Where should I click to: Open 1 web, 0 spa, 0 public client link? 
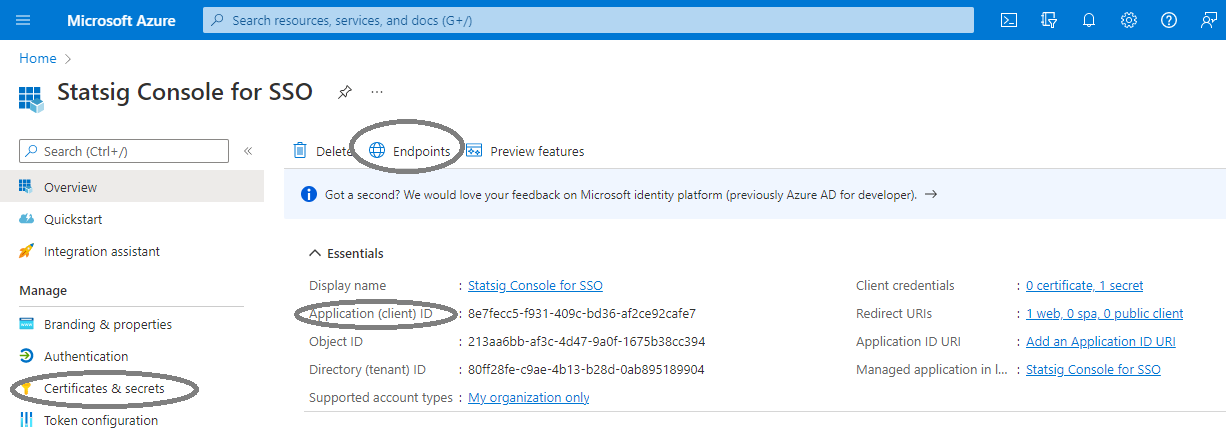pos(1104,314)
